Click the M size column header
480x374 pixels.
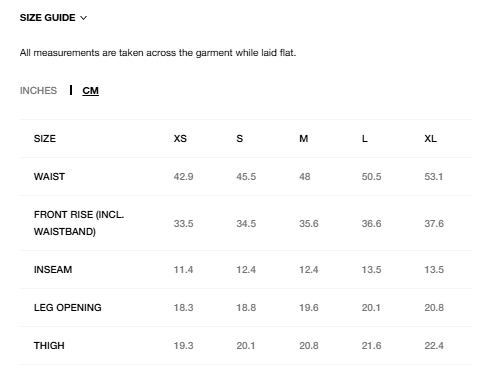(303, 139)
